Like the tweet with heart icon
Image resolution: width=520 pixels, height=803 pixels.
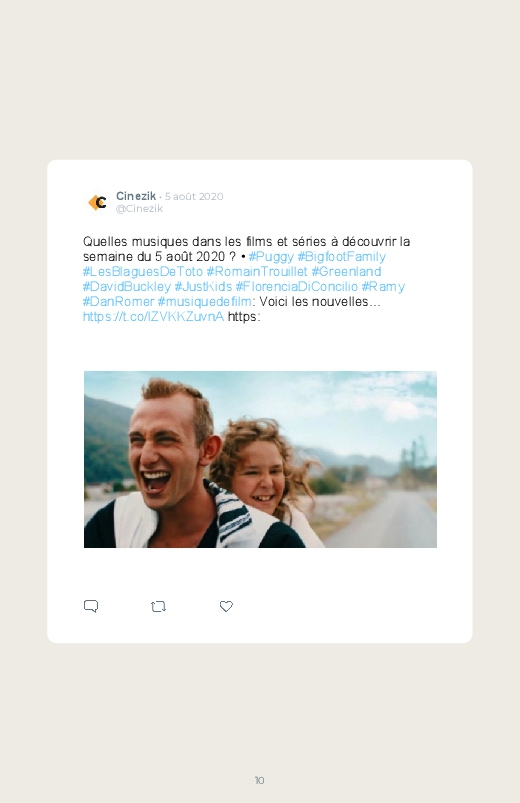point(226,606)
